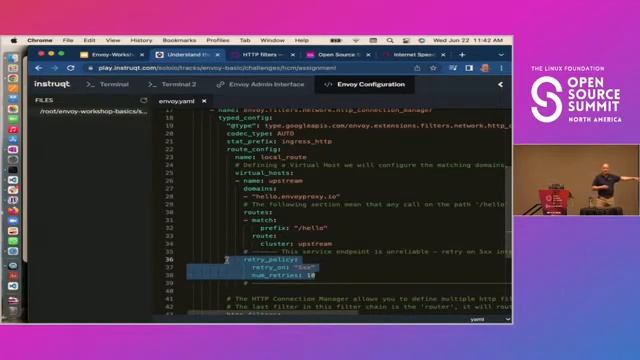Select the envoy.yaml editor tab
Image resolution: width=640 pixels, height=360 pixels.
point(176,101)
